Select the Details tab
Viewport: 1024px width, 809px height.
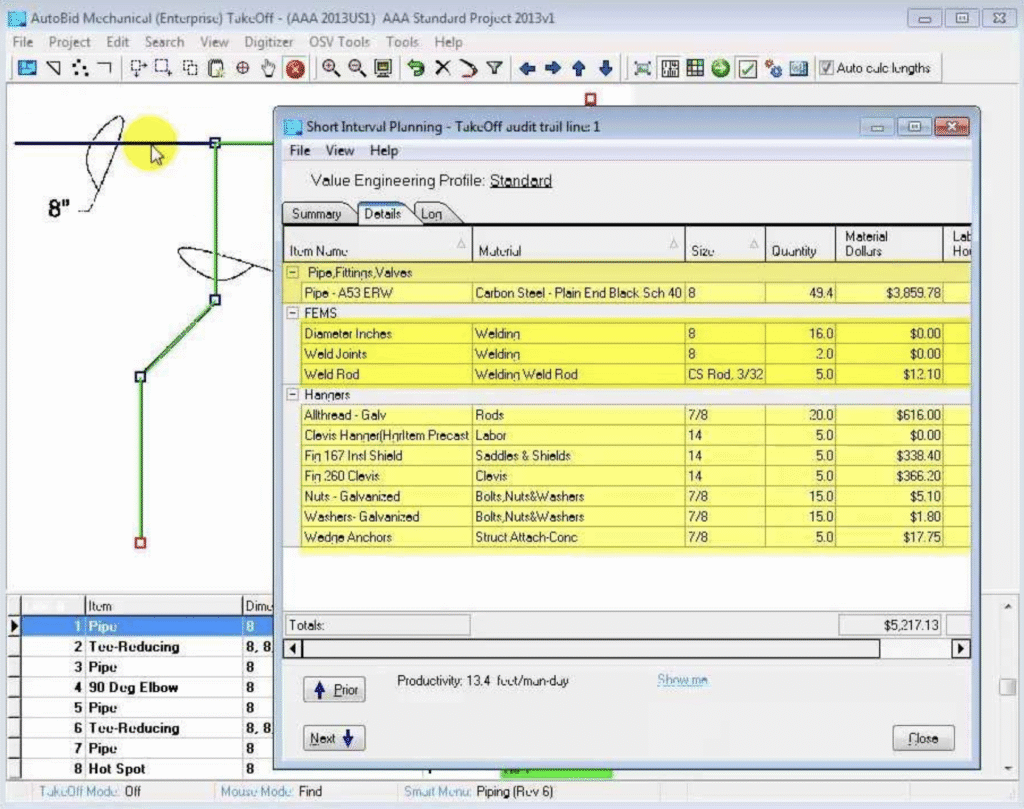point(383,214)
